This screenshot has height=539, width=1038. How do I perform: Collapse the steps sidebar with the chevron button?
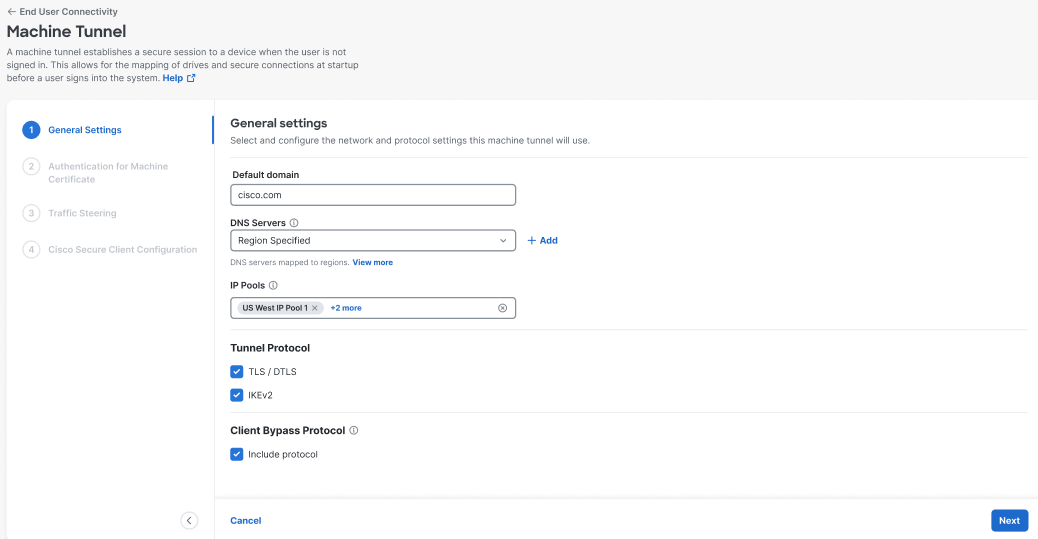189,520
